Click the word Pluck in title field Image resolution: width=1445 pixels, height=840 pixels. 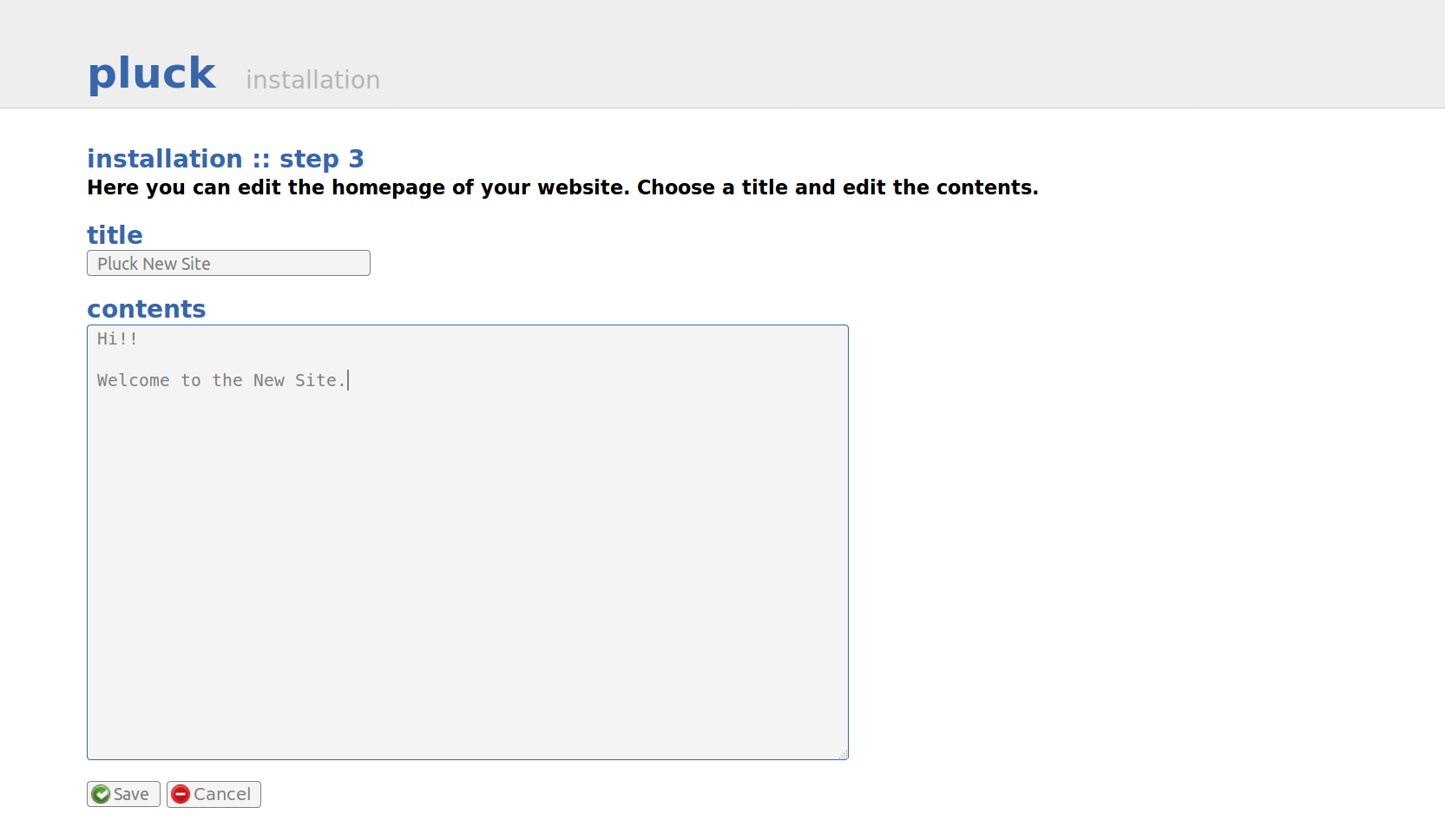tap(118, 264)
